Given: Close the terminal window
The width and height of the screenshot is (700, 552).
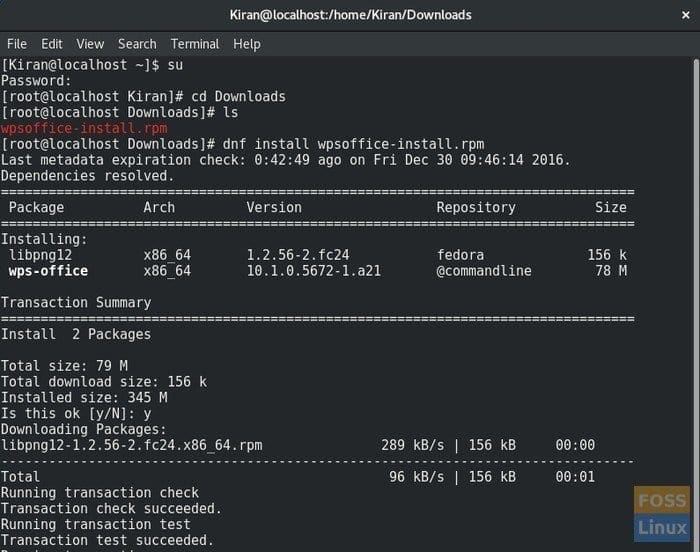Looking at the screenshot, I should 686,15.
